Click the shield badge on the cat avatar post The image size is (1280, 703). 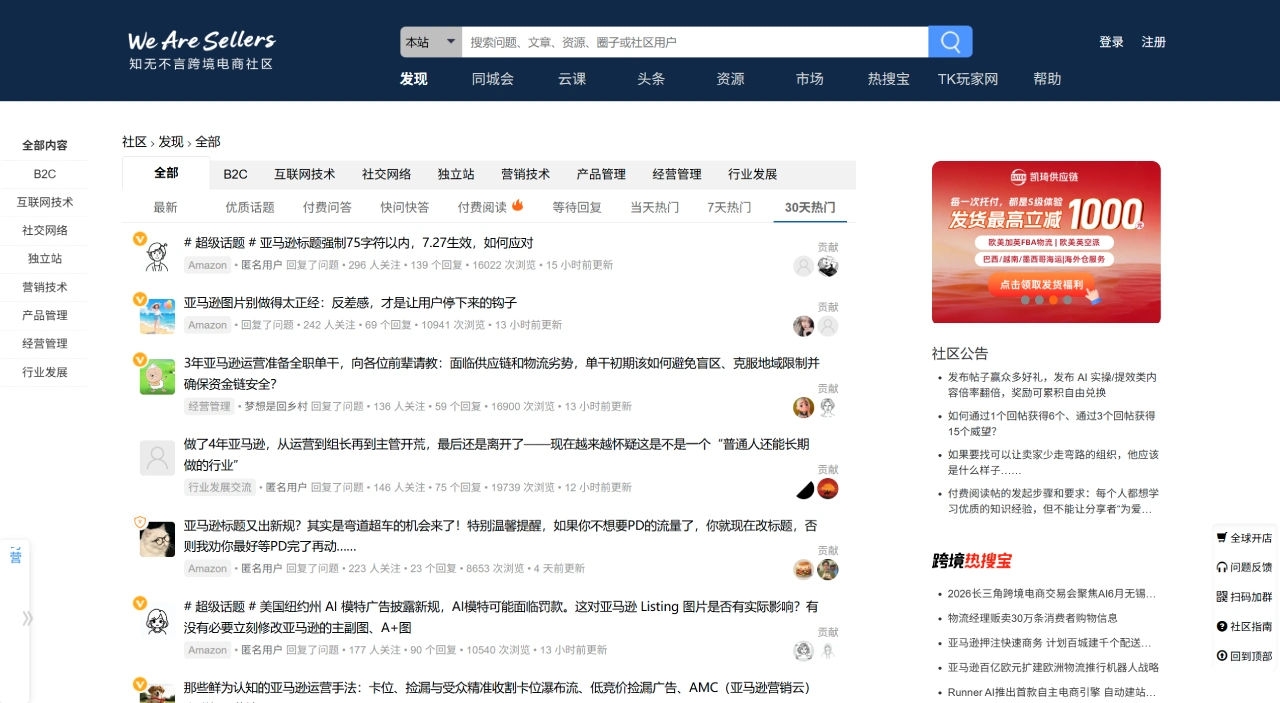click(x=140, y=522)
